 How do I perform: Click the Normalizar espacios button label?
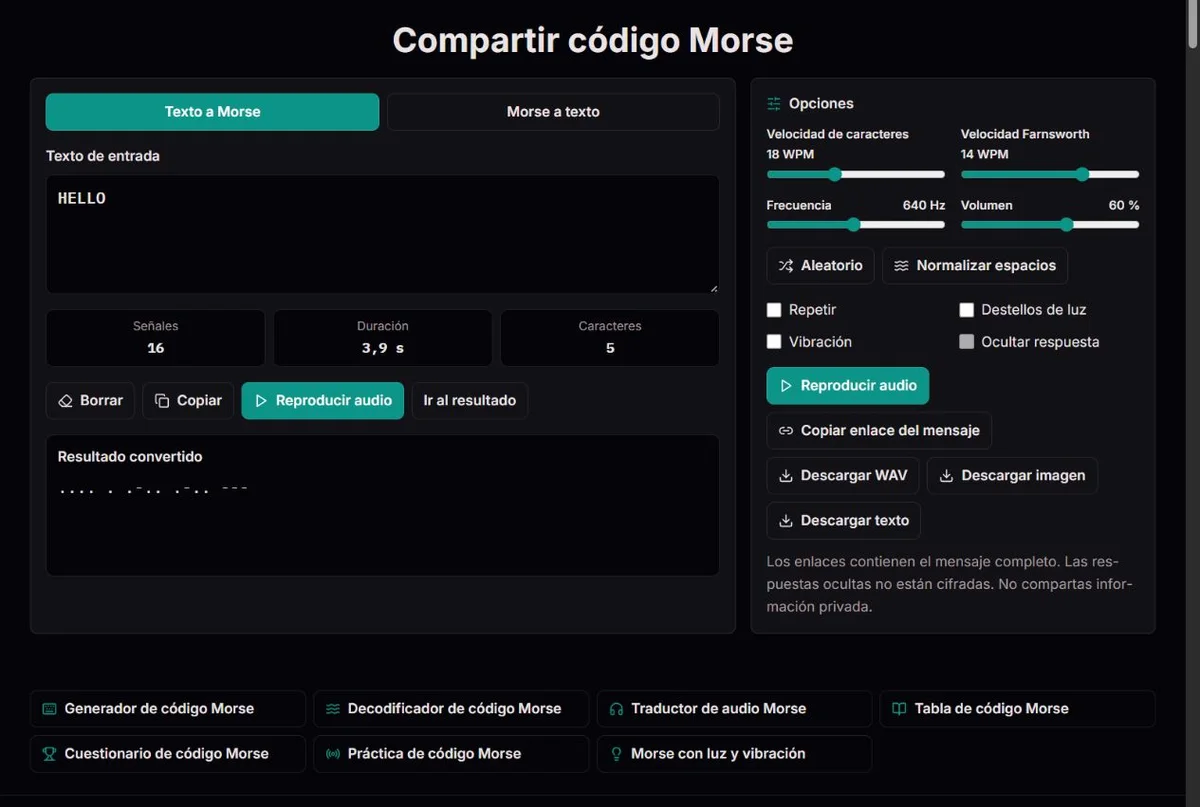click(x=986, y=266)
